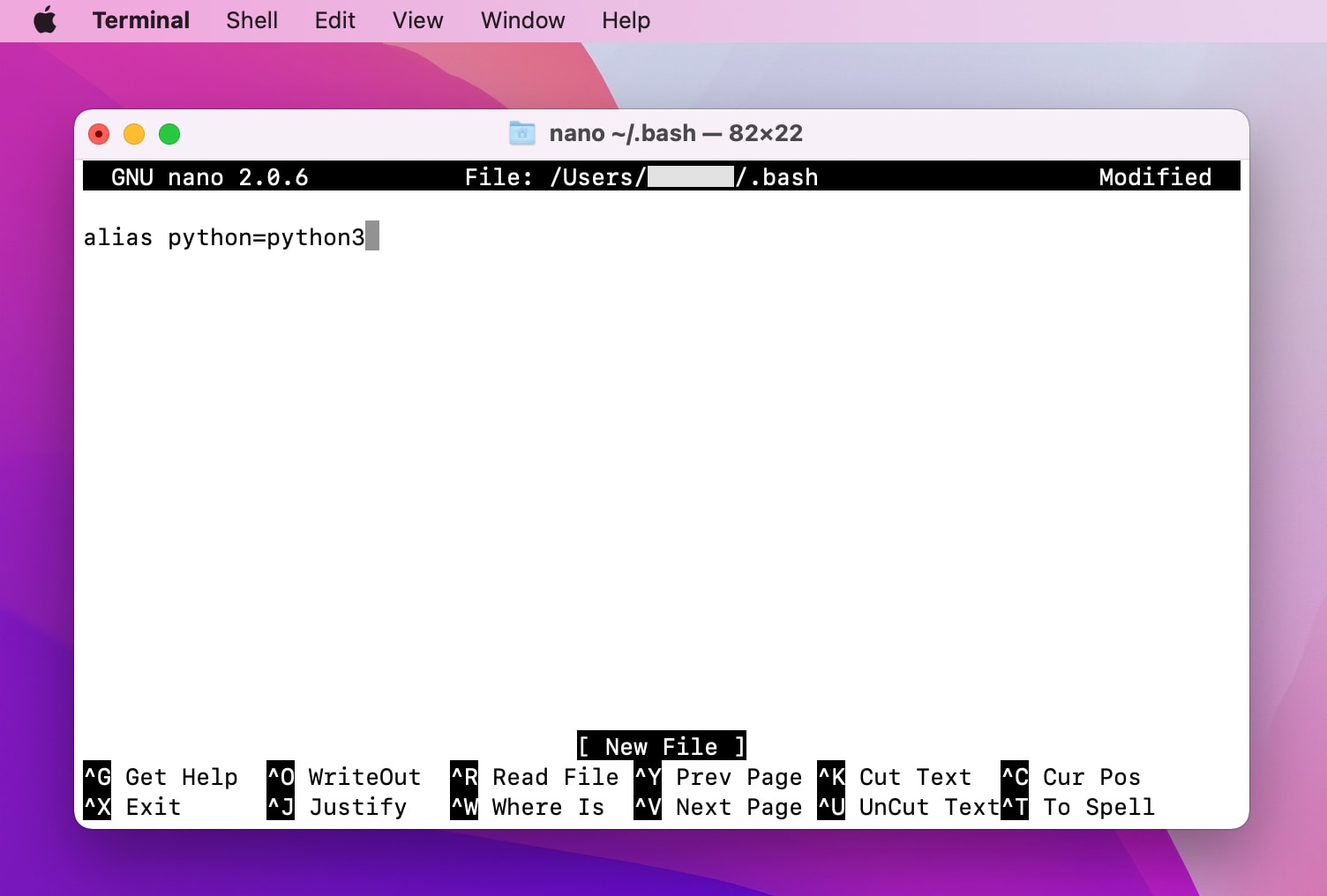Click the Read File command
1327x896 pixels.
pyautogui.click(x=554, y=777)
